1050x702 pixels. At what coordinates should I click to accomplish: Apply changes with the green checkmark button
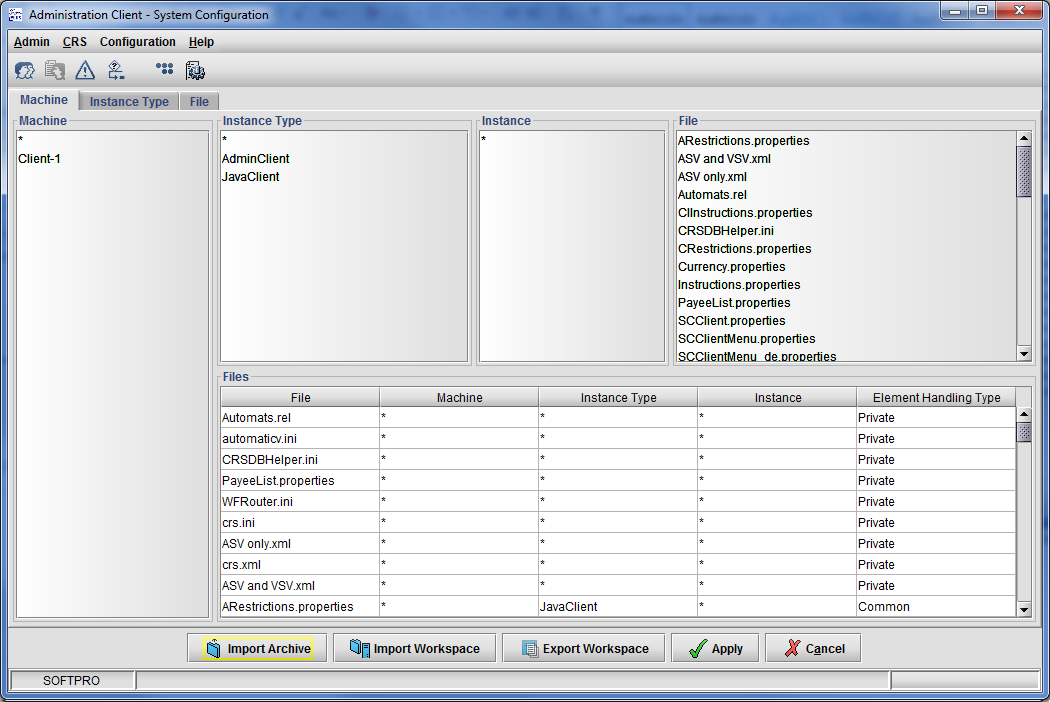(x=715, y=649)
